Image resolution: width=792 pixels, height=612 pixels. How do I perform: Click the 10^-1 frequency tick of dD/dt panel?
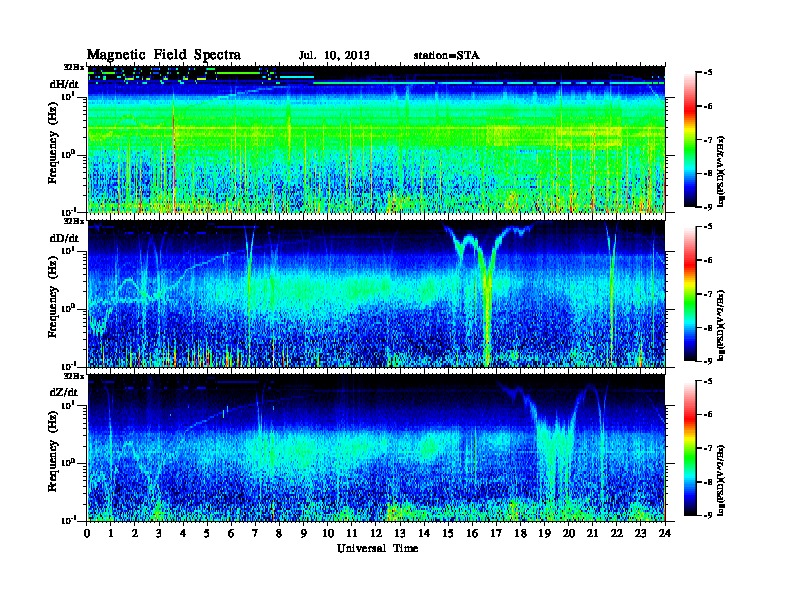coord(67,366)
